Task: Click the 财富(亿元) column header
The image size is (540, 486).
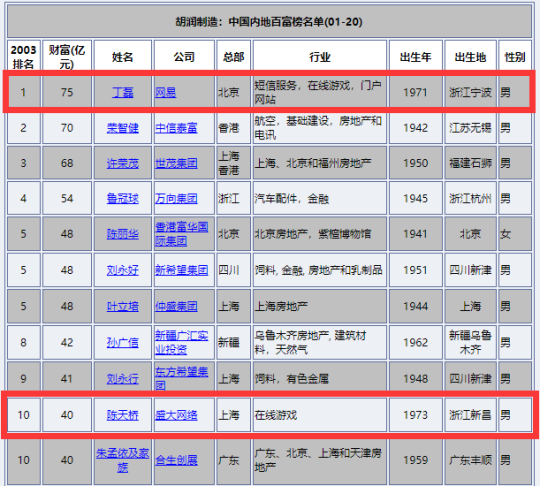Action: point(67,57)
